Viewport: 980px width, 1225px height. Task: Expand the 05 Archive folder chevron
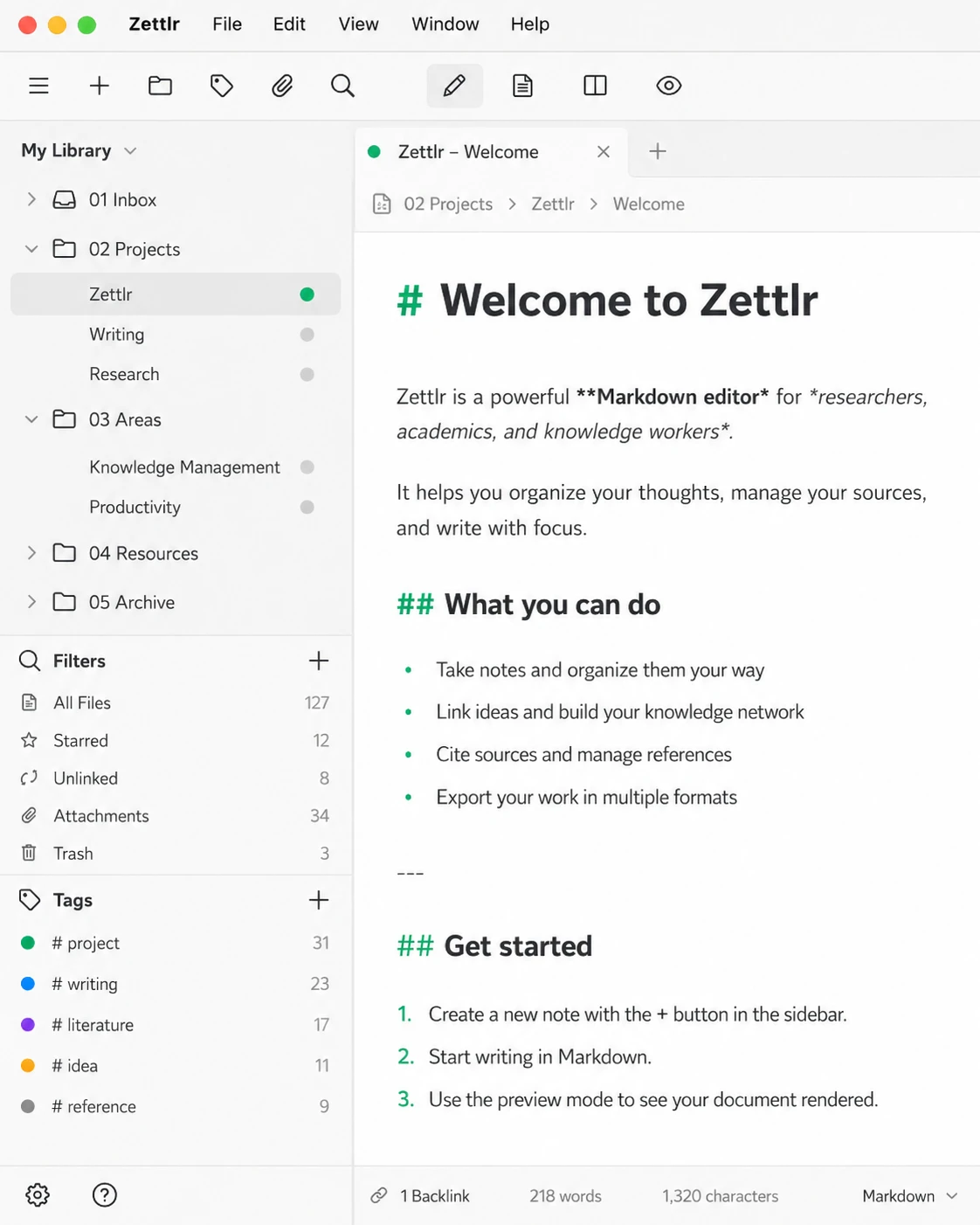31,602
